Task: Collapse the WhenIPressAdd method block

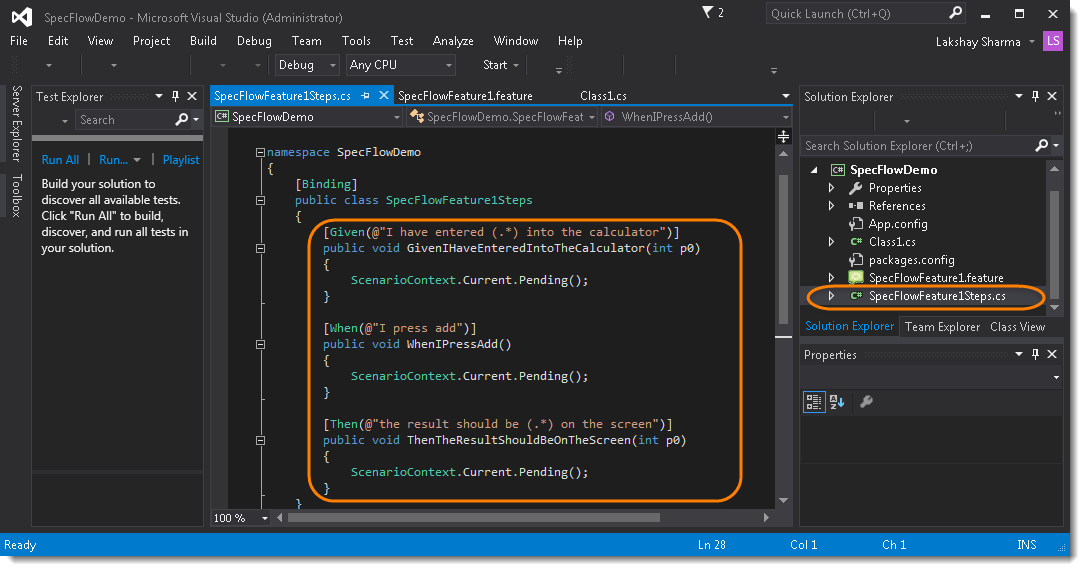Action: (260, 344)
